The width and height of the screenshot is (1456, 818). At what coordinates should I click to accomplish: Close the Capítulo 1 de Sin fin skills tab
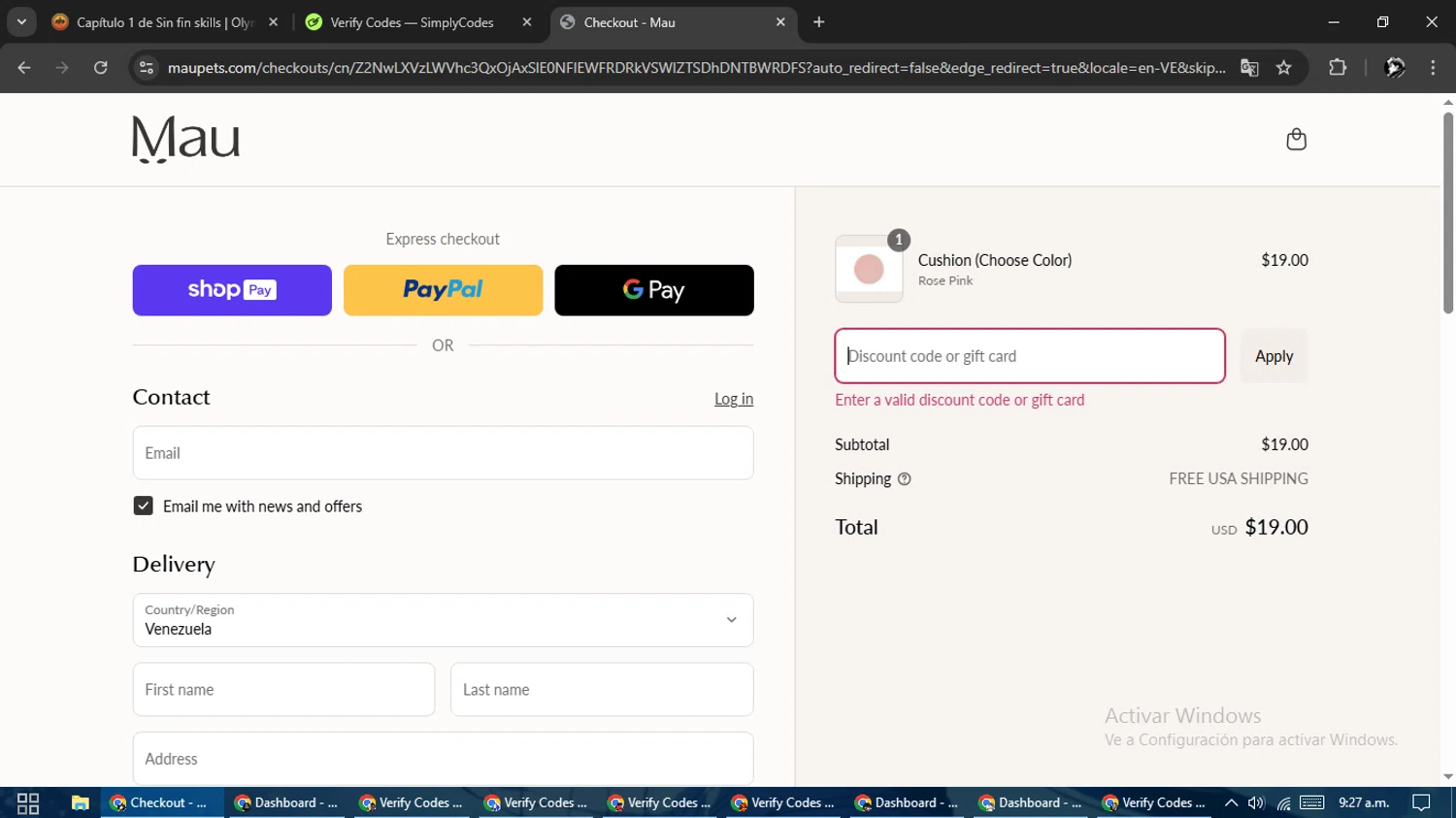[273, 21]
